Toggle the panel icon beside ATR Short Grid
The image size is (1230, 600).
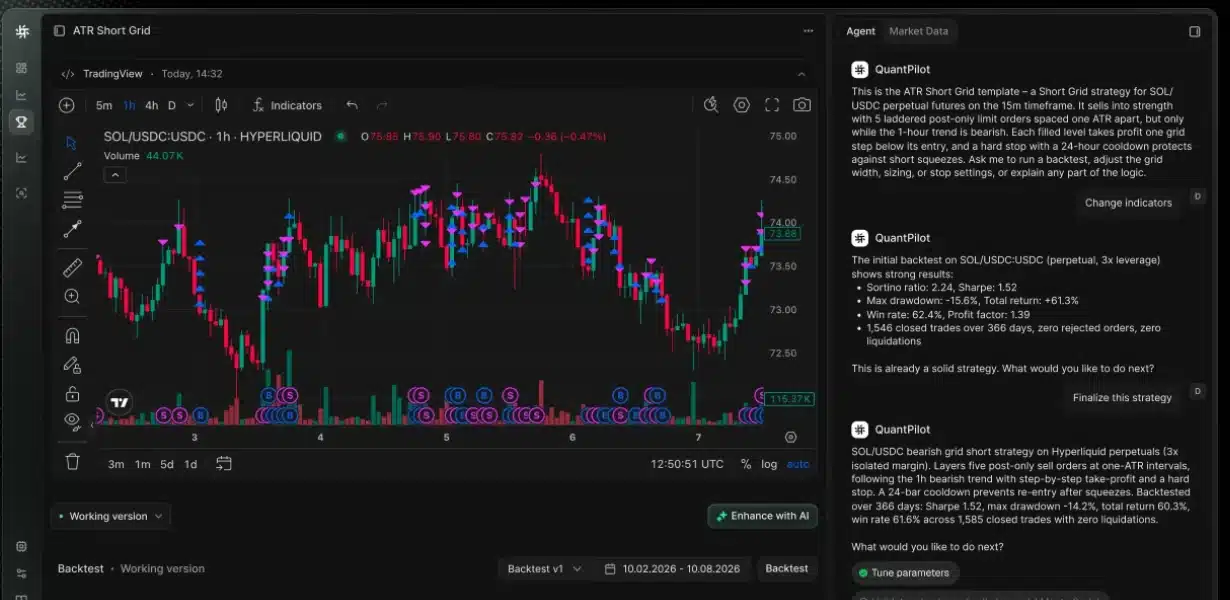pos(59,31)
